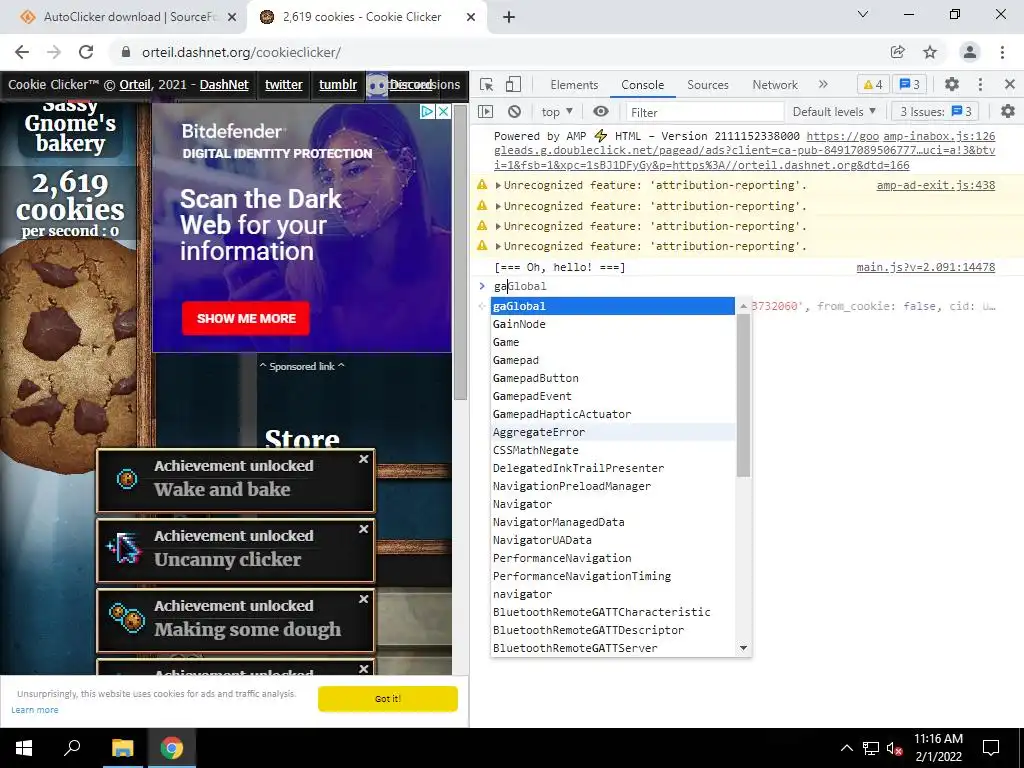Open the DevTools three-dot customize menu
This screenshot has width=1024, height=768.
[x=980, y=84]
